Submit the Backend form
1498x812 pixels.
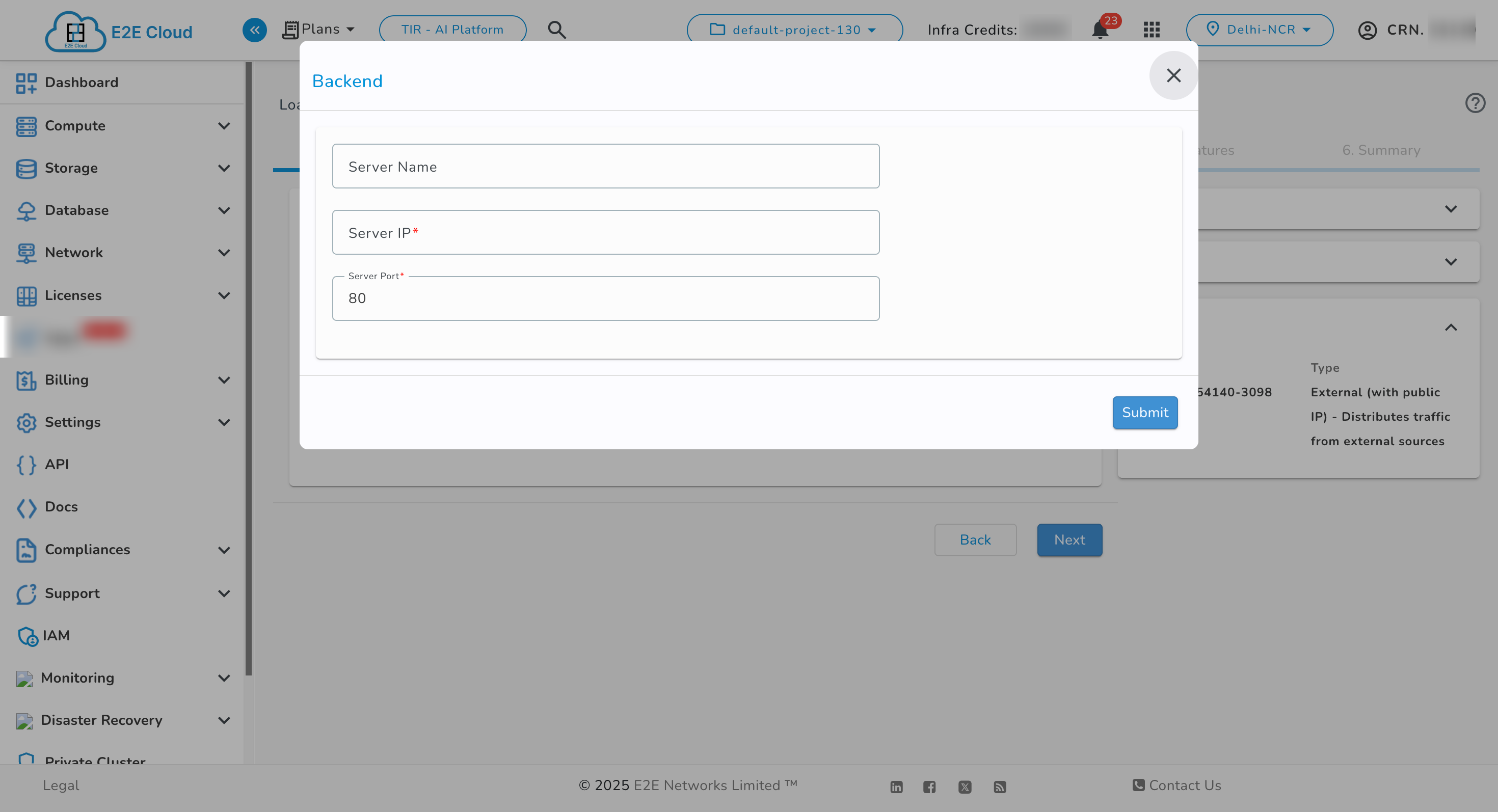point(1144,412)
